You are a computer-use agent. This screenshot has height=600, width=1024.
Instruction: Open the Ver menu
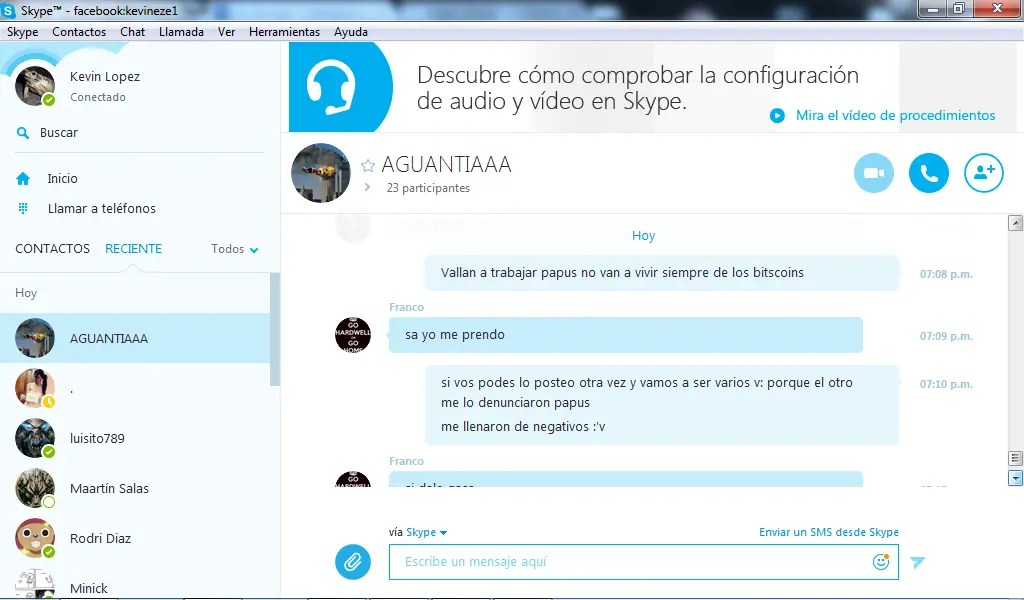226,31
